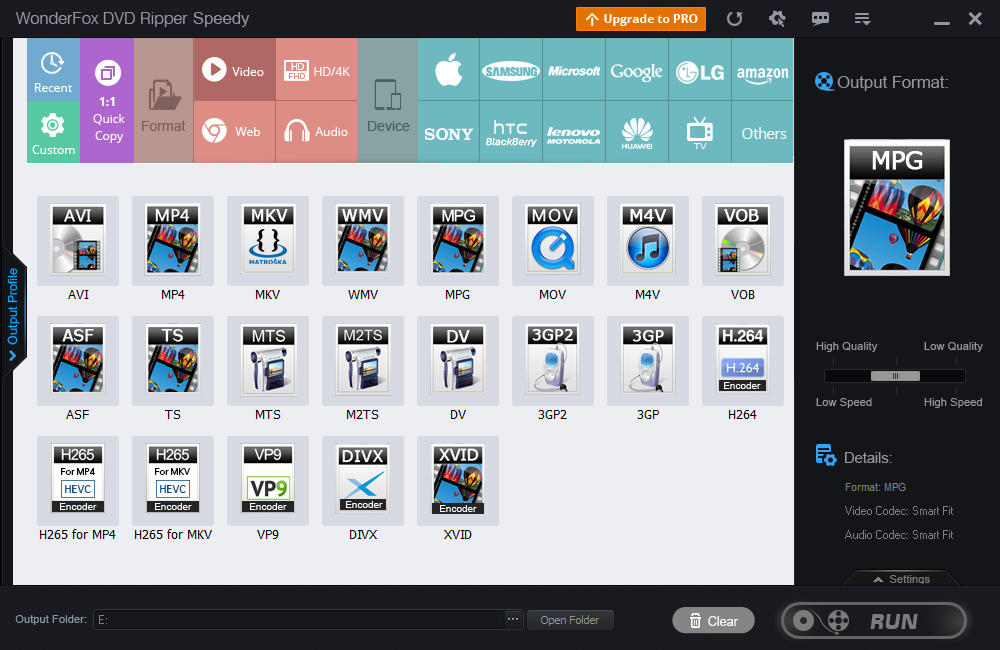The width and height of the screenshot is (1000, 650).
Task: Open the main menu list icon
Action: pyautogui.click(x=862, y=18)
